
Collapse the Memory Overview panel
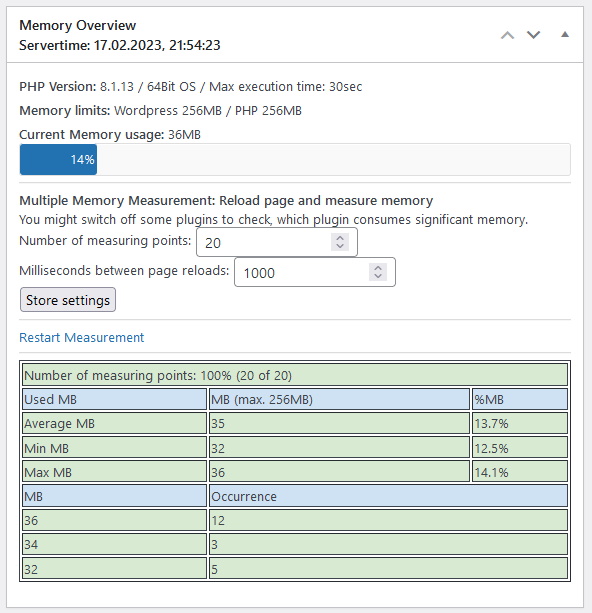coord(565,35)
